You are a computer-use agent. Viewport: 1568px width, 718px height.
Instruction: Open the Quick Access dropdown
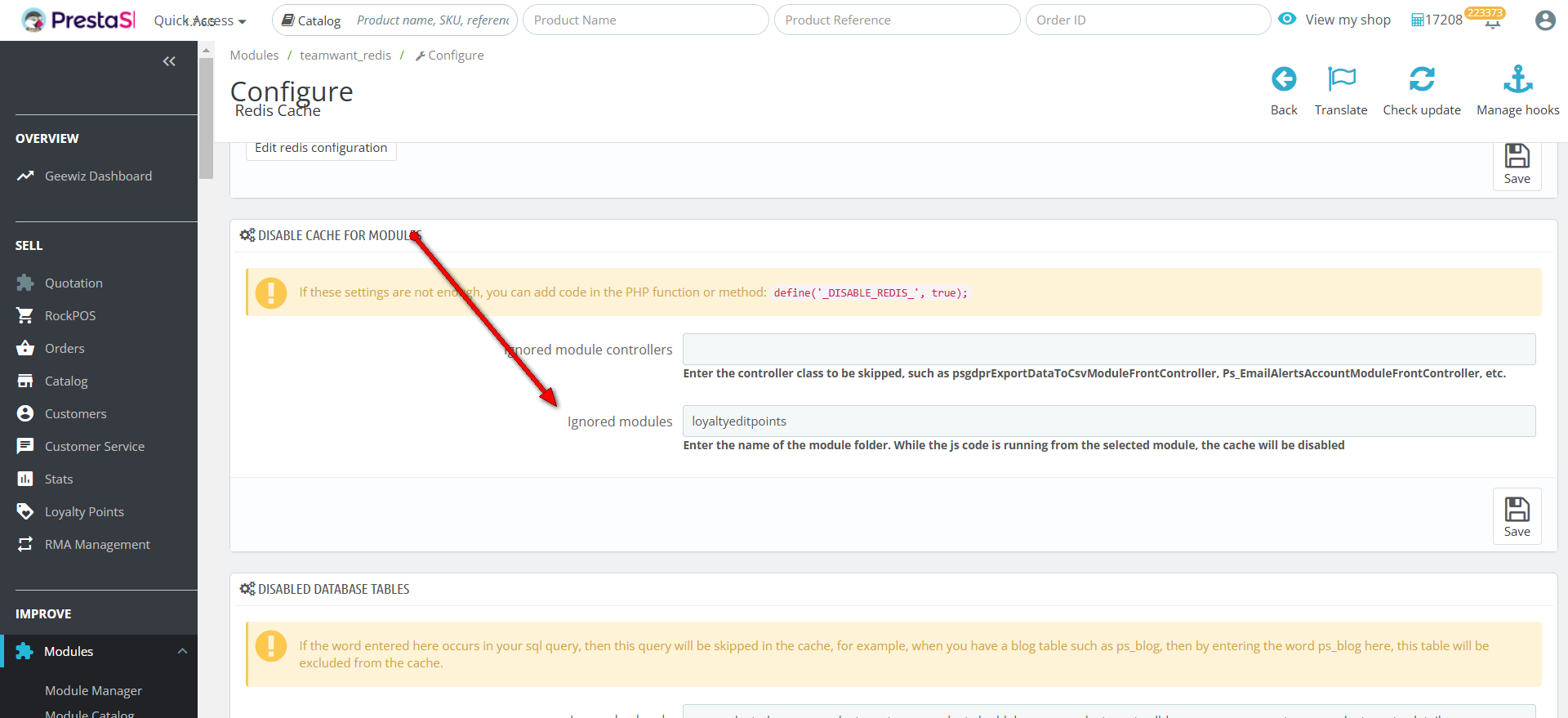200,20
